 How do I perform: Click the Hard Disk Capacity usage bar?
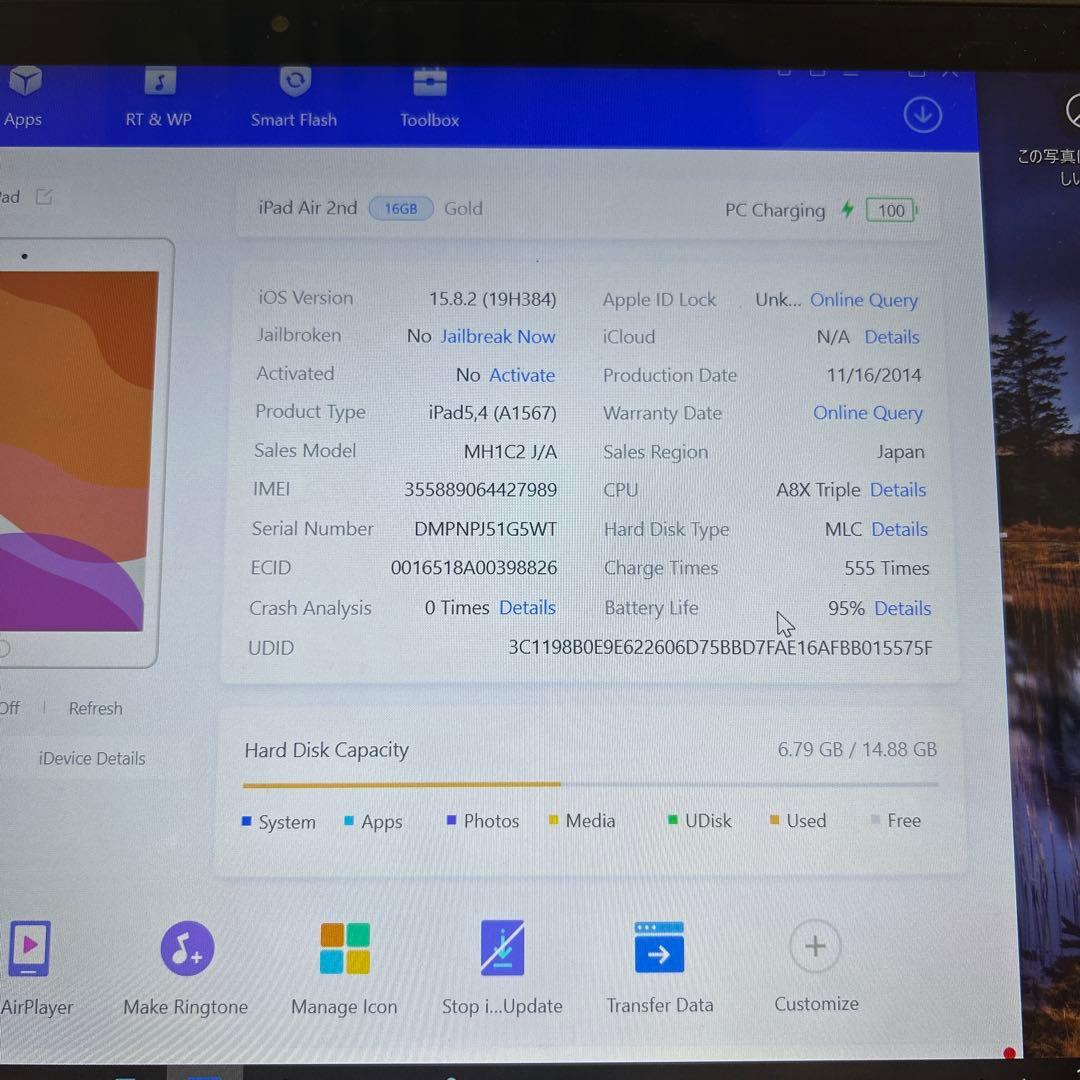(590, 785)
